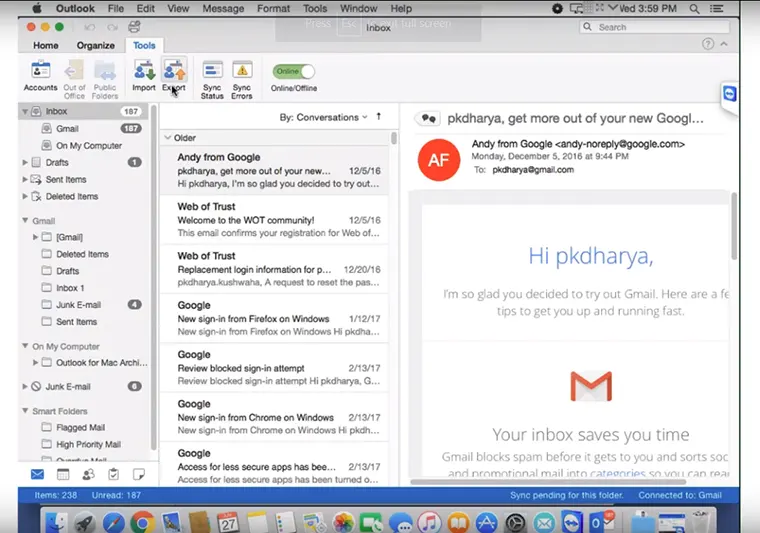This screenshot has height=533, width=760.
Task: Expand Outlook for Mac Archive folder
Action: (35, 362)
